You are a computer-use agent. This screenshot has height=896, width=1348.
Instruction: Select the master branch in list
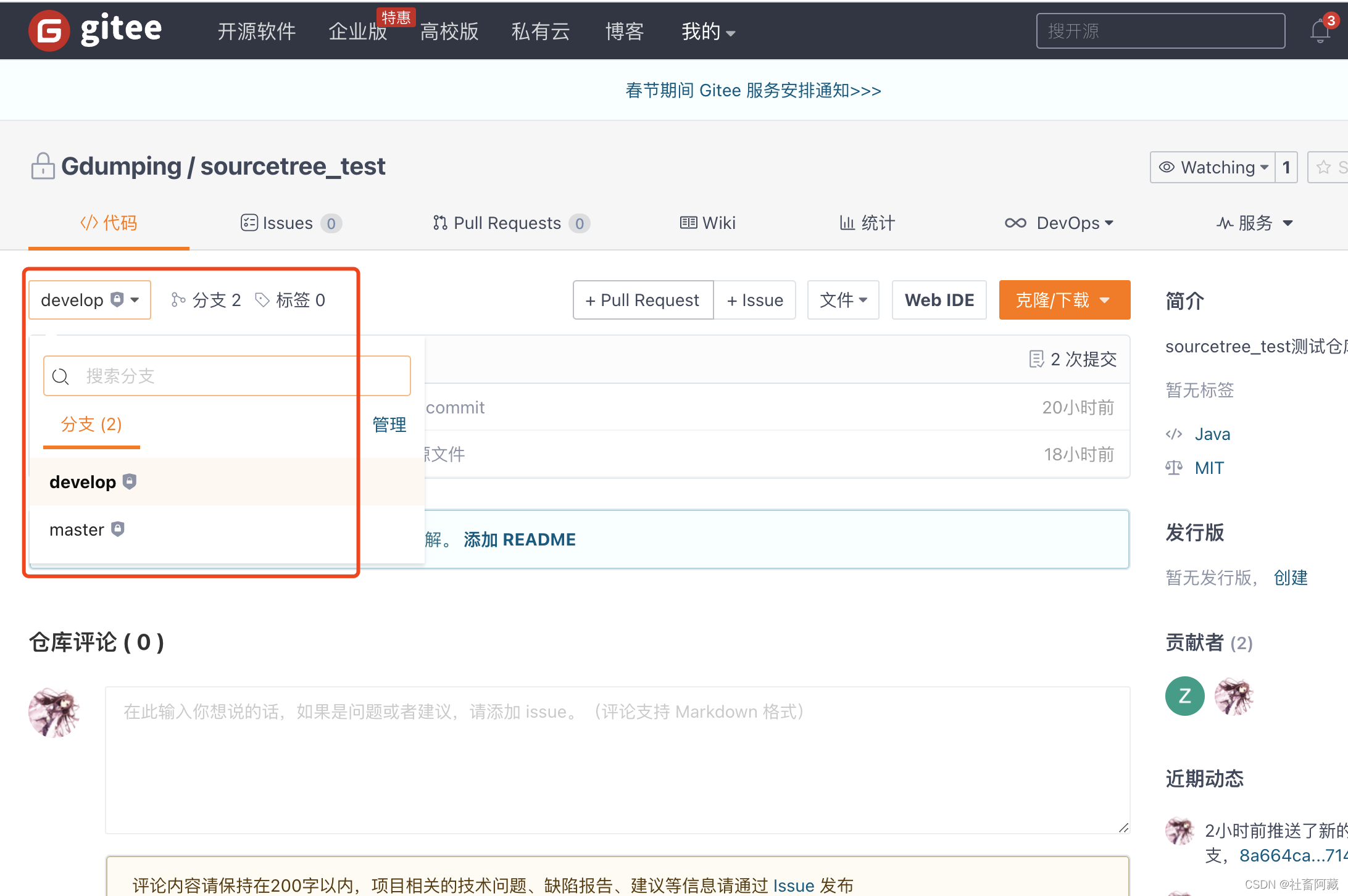pos(77,529)
